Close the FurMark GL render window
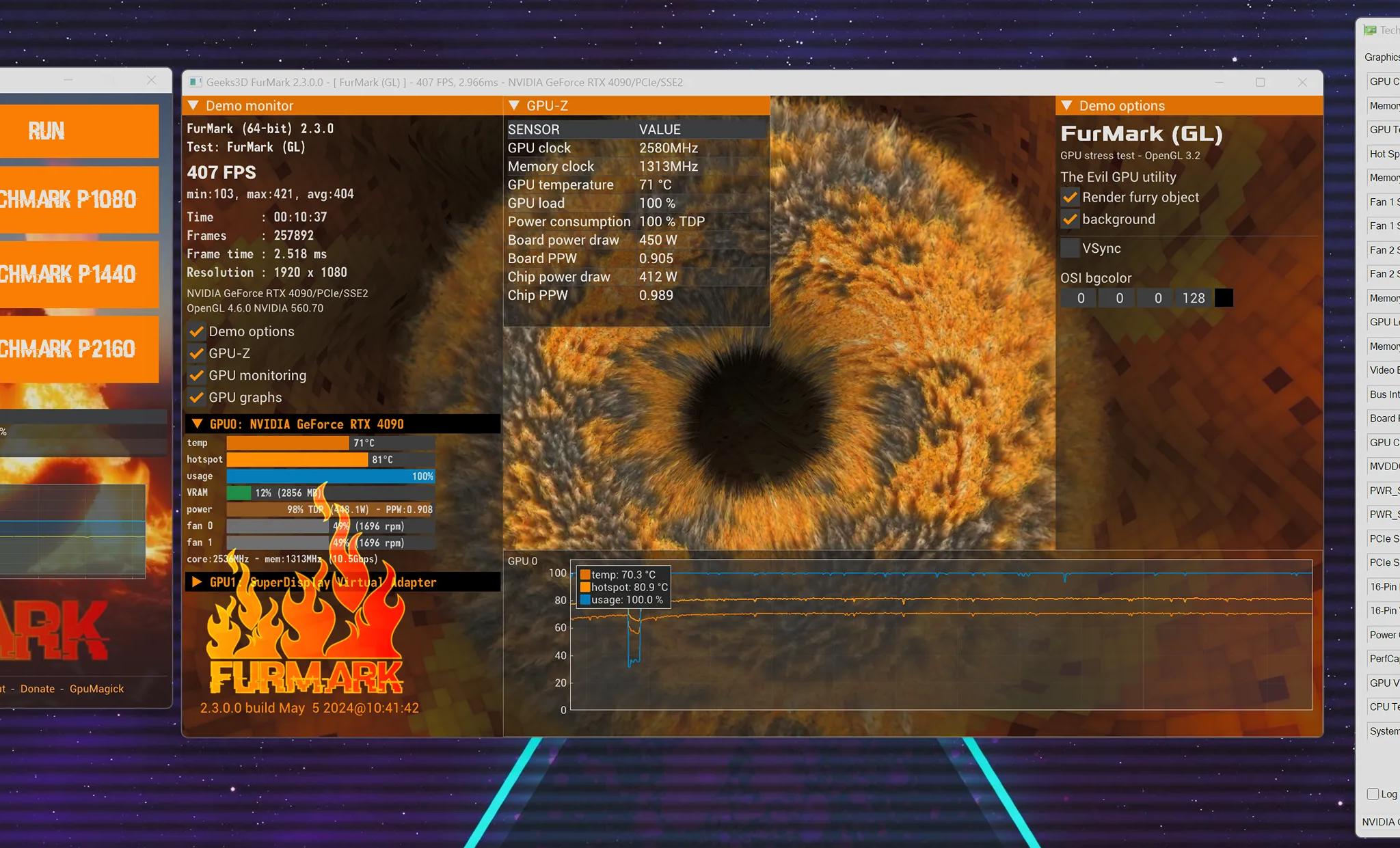 [1302, 82]
